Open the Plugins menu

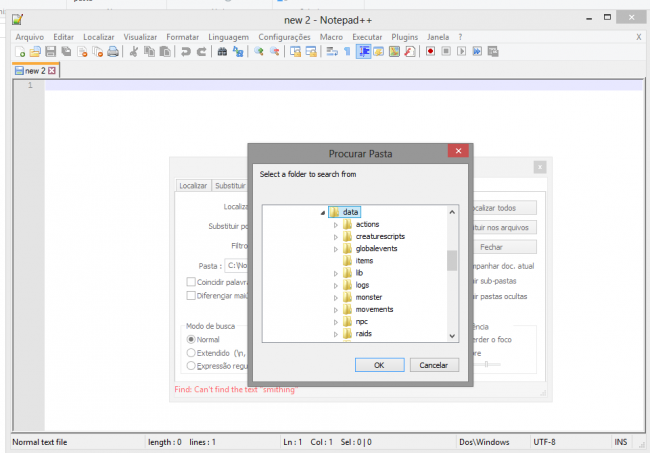click(x=405, y=37)
